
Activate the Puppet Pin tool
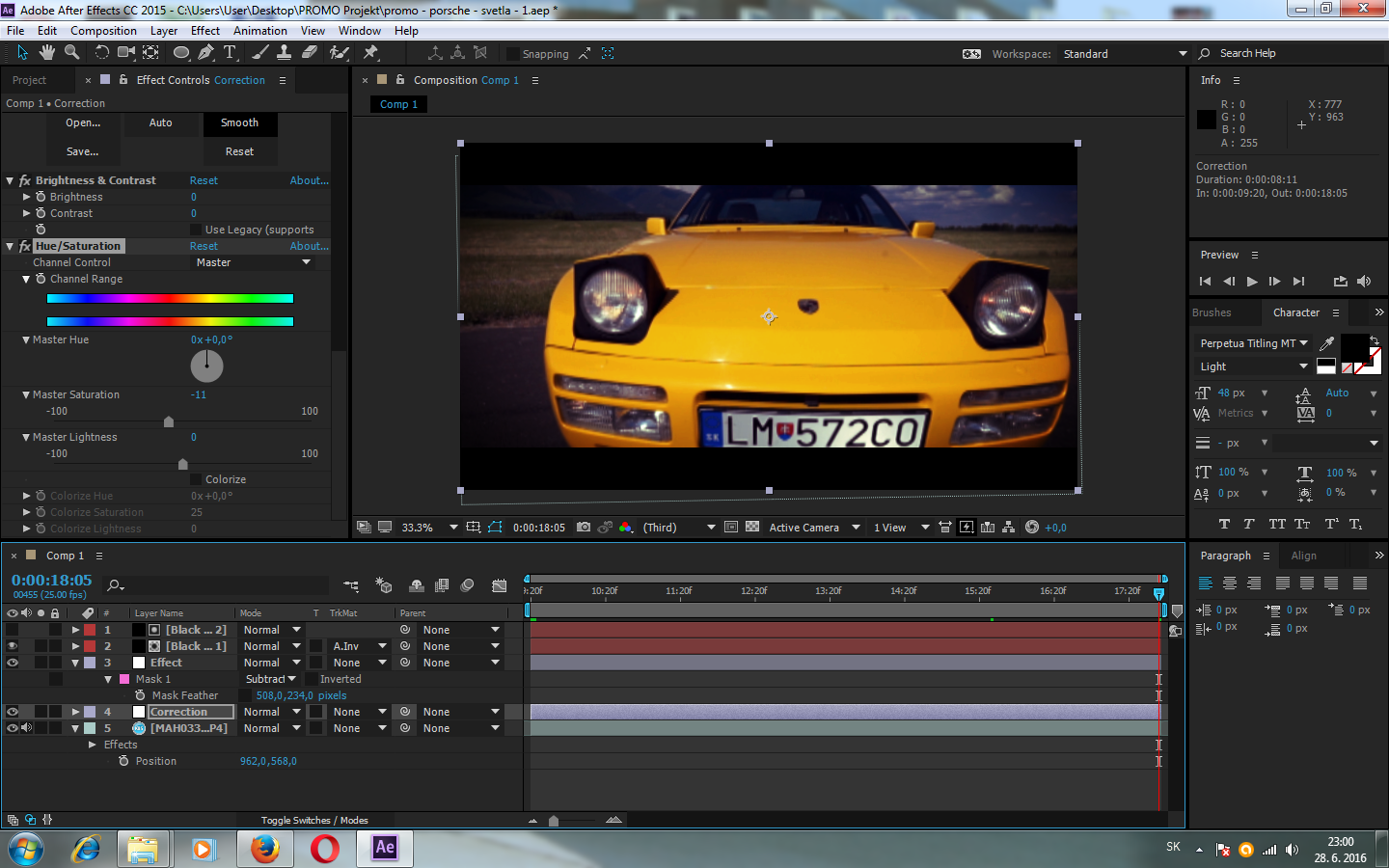click(370, 53)
